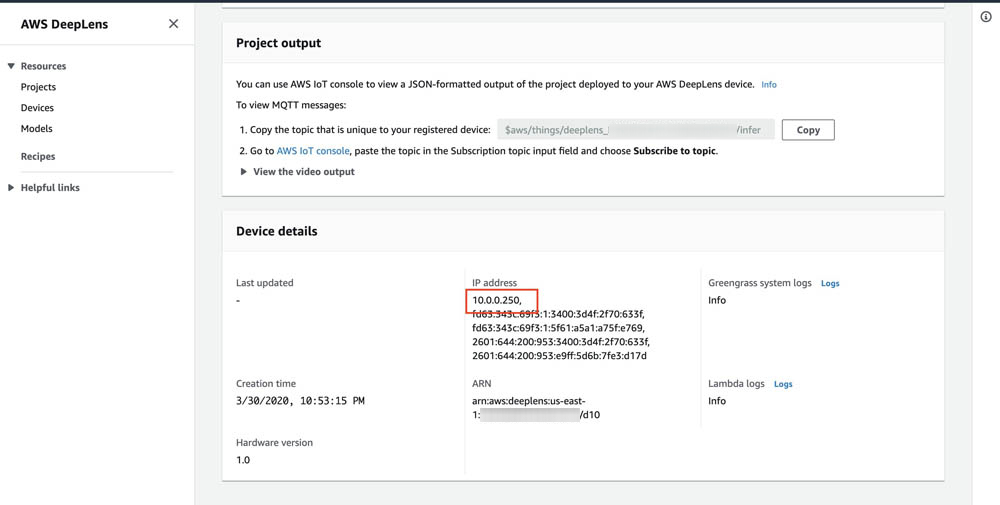The width and height of the screenshot is (1000, 505).
Task: Click Info under Lambda logs
Action: (717, 401)
